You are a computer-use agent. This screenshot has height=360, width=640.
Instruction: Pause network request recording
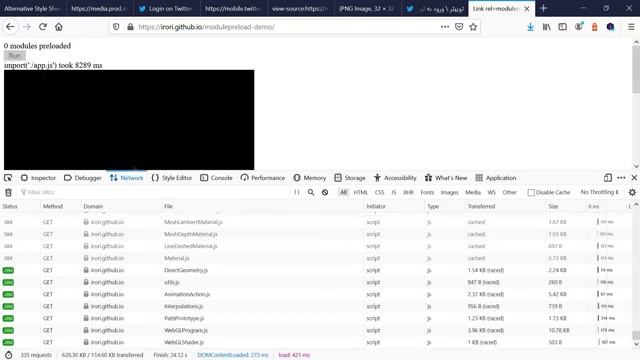coord(297,192)
